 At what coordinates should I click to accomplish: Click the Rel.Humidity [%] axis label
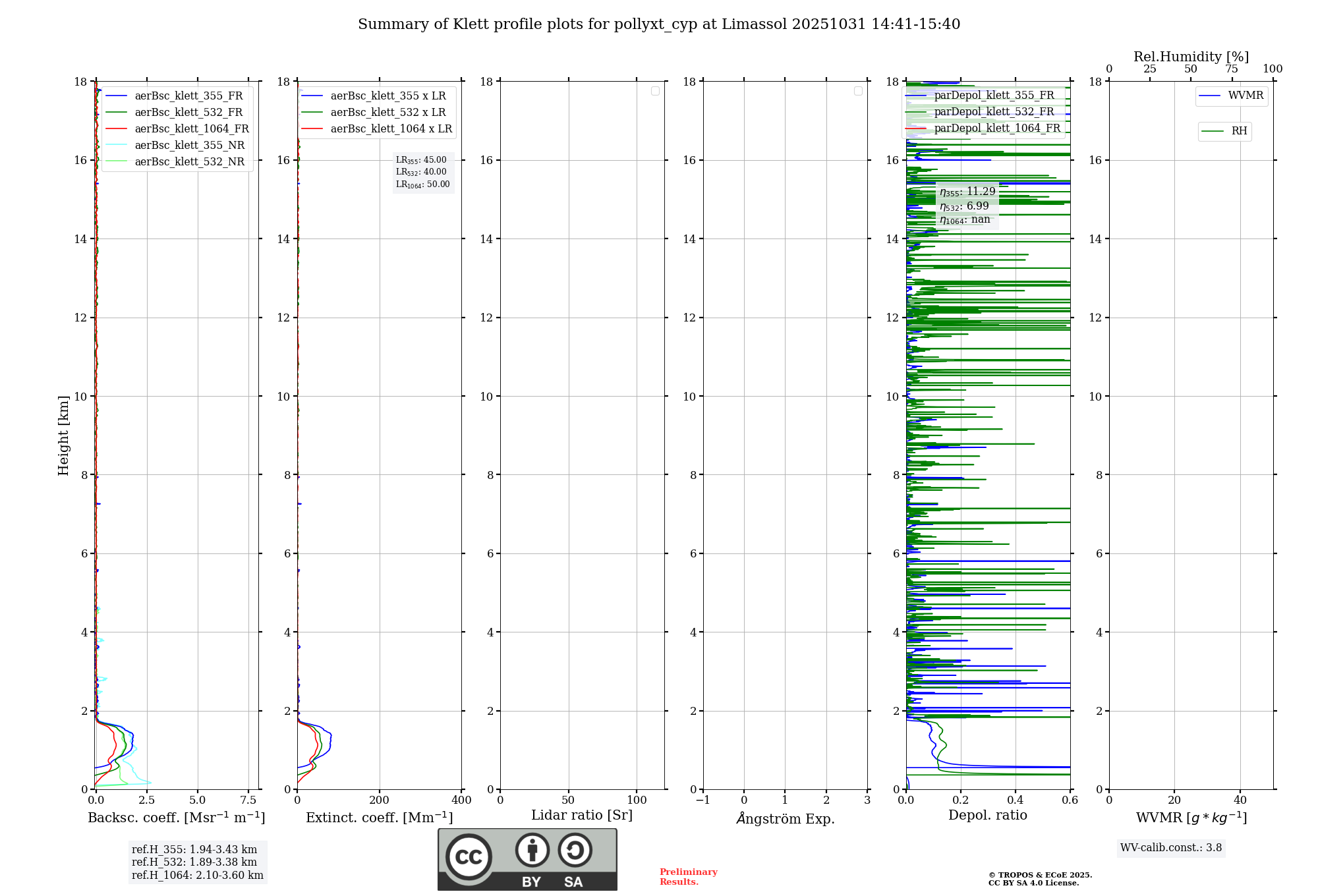1191,57
